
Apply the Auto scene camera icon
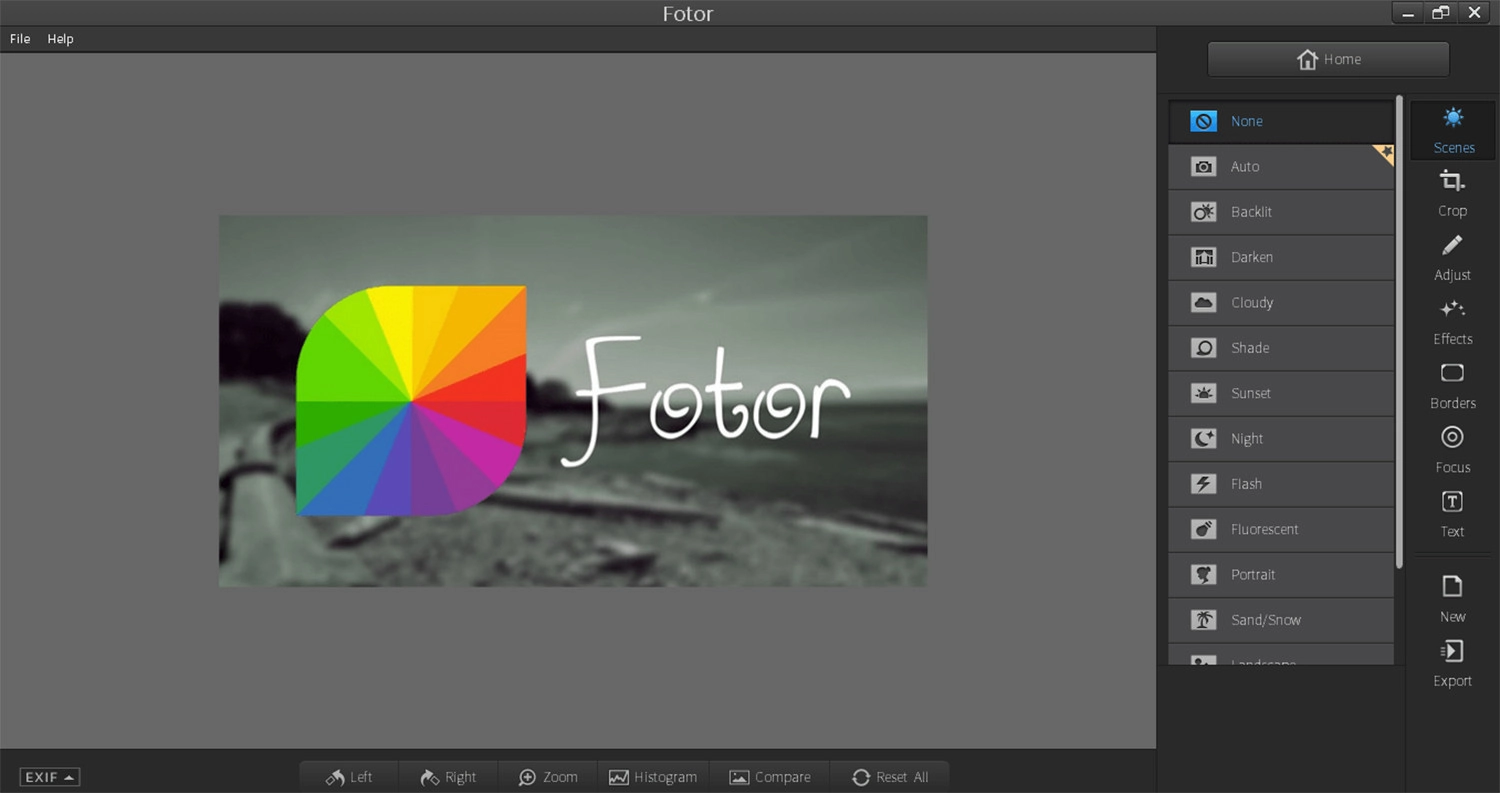click(1203, 167)
